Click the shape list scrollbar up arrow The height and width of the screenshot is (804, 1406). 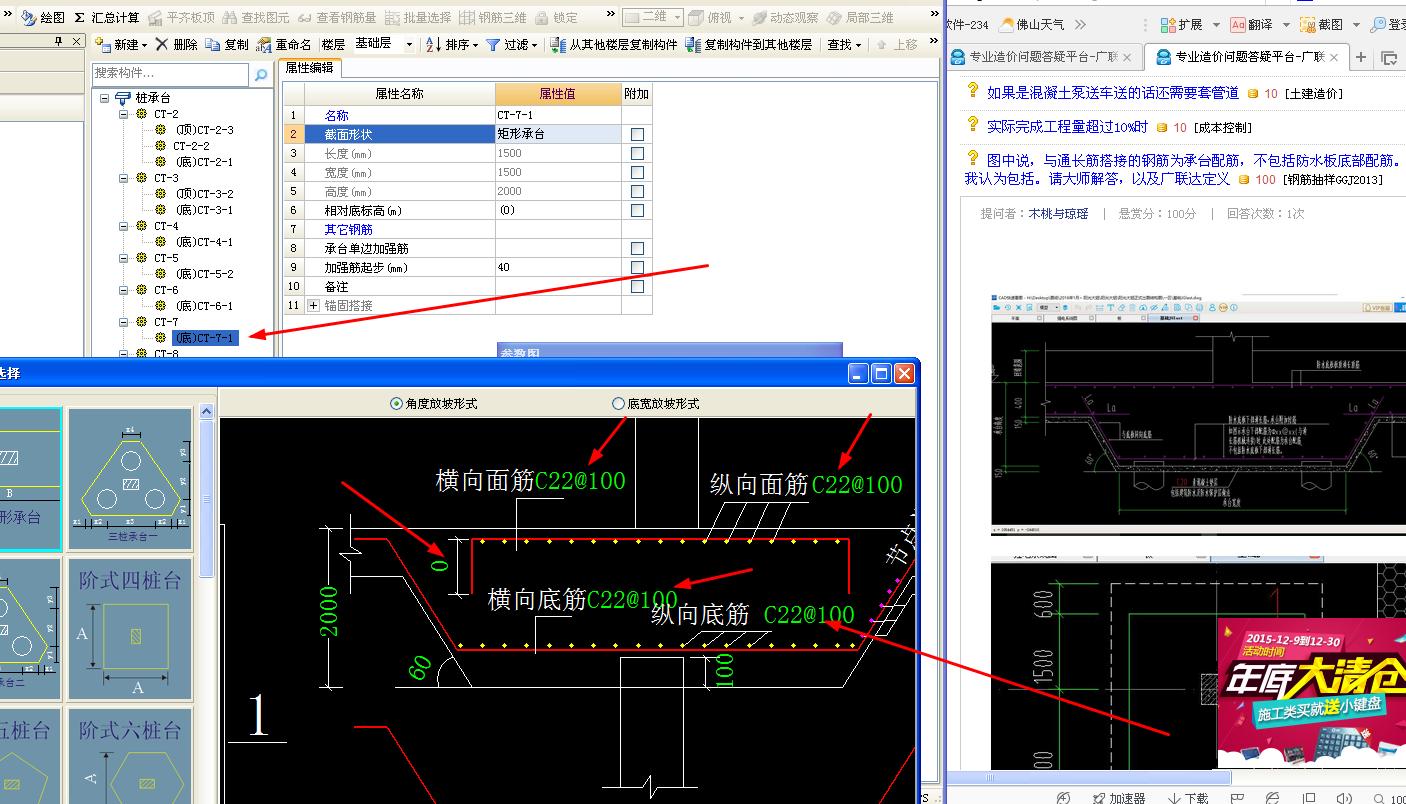(206, 411)
